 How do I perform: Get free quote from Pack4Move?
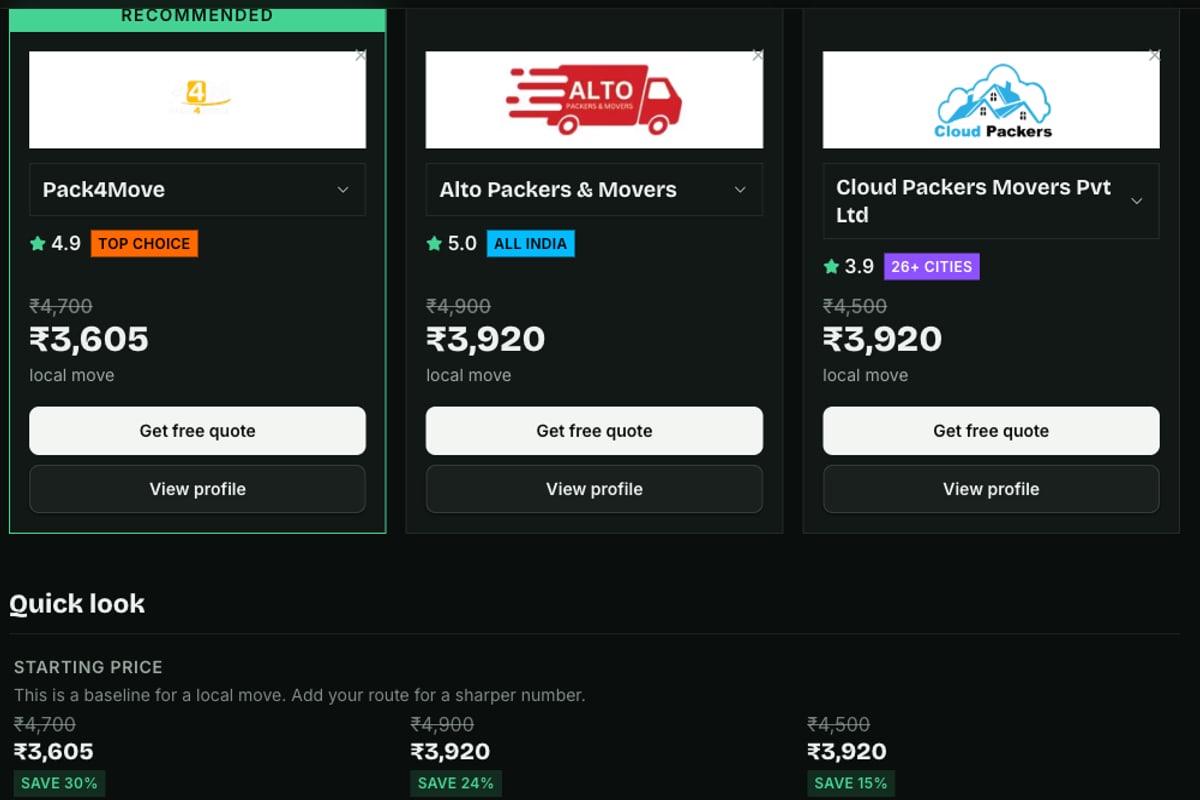197,431
